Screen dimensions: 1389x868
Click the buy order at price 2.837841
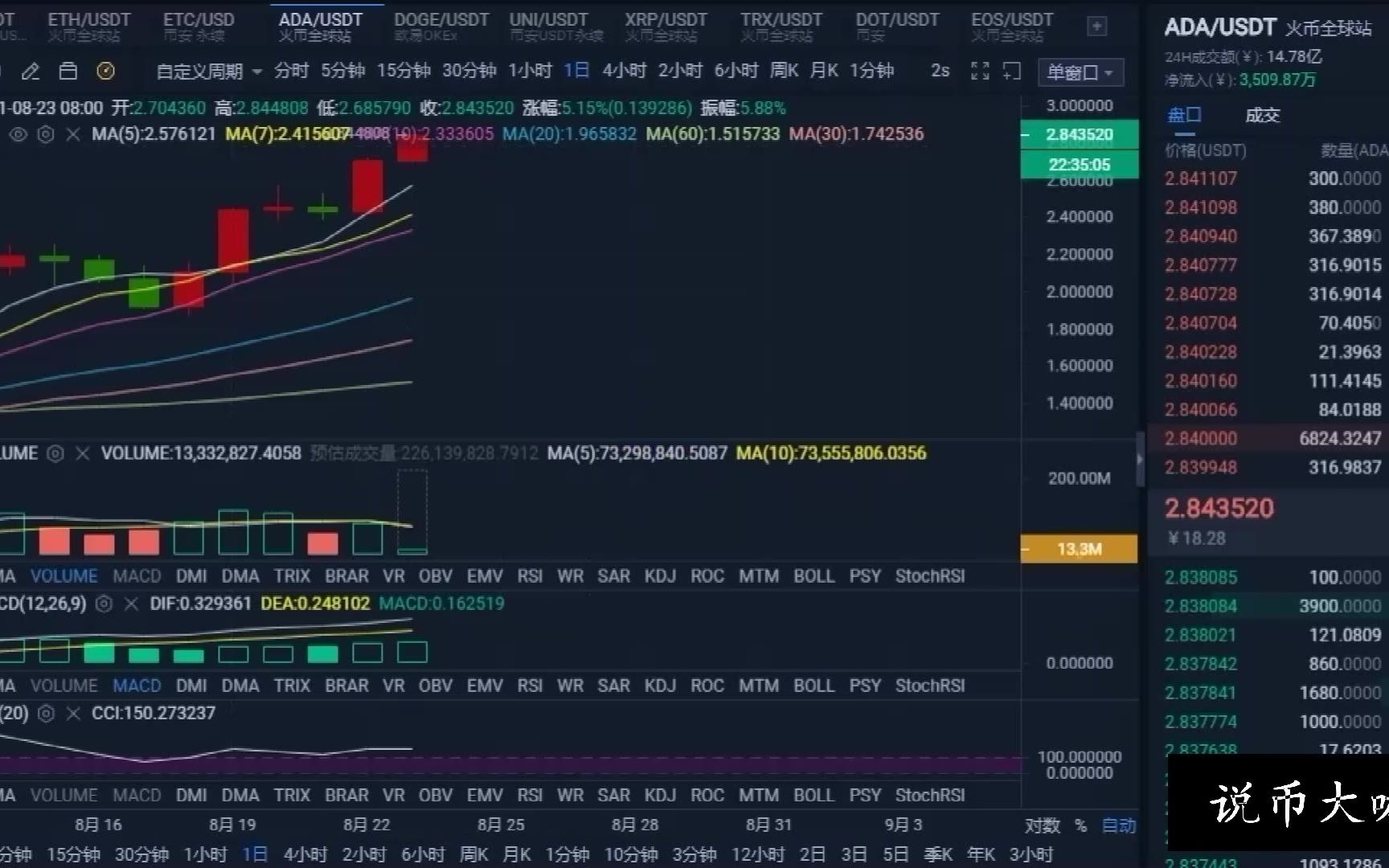pos(1272,693)
